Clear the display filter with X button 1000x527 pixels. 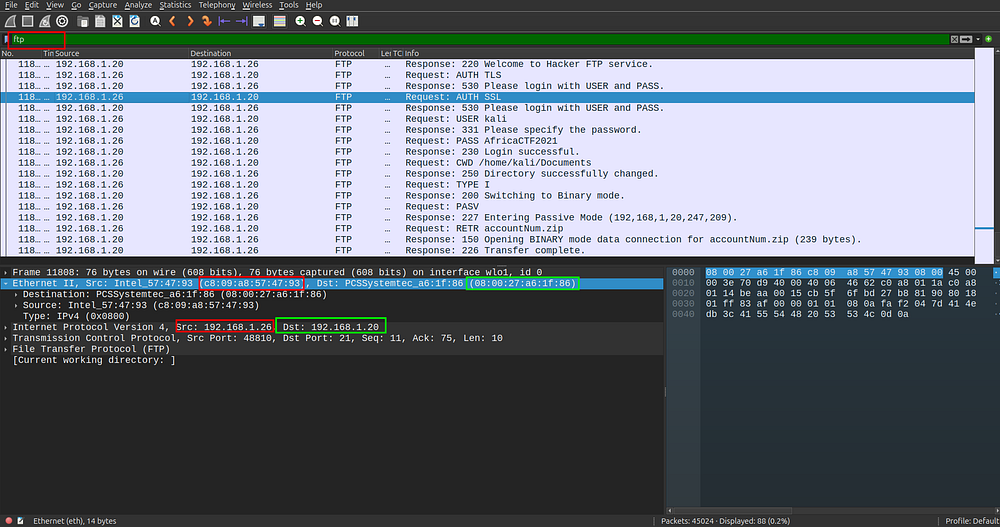point(954,39)
